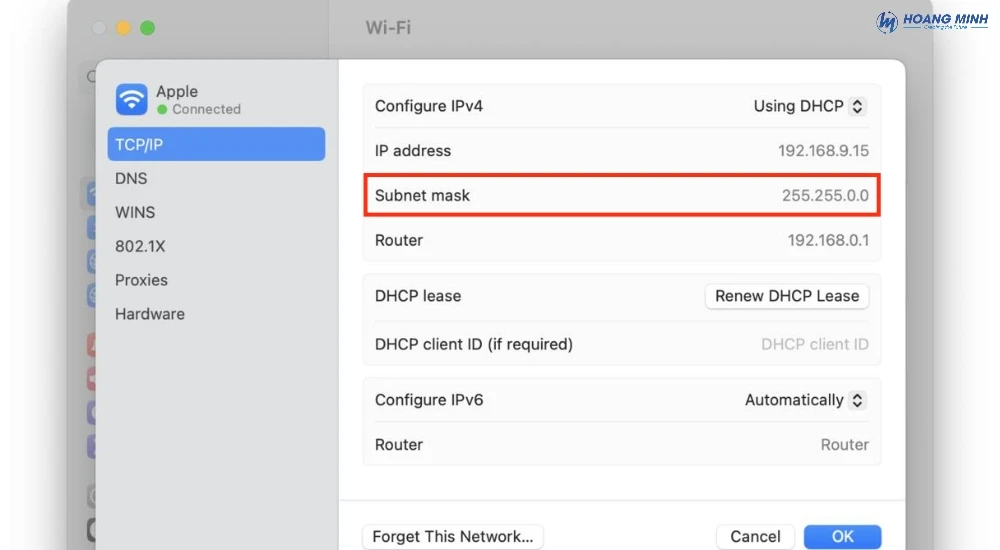Click the DHCP lease label
1000x550 pixels.
418,296
